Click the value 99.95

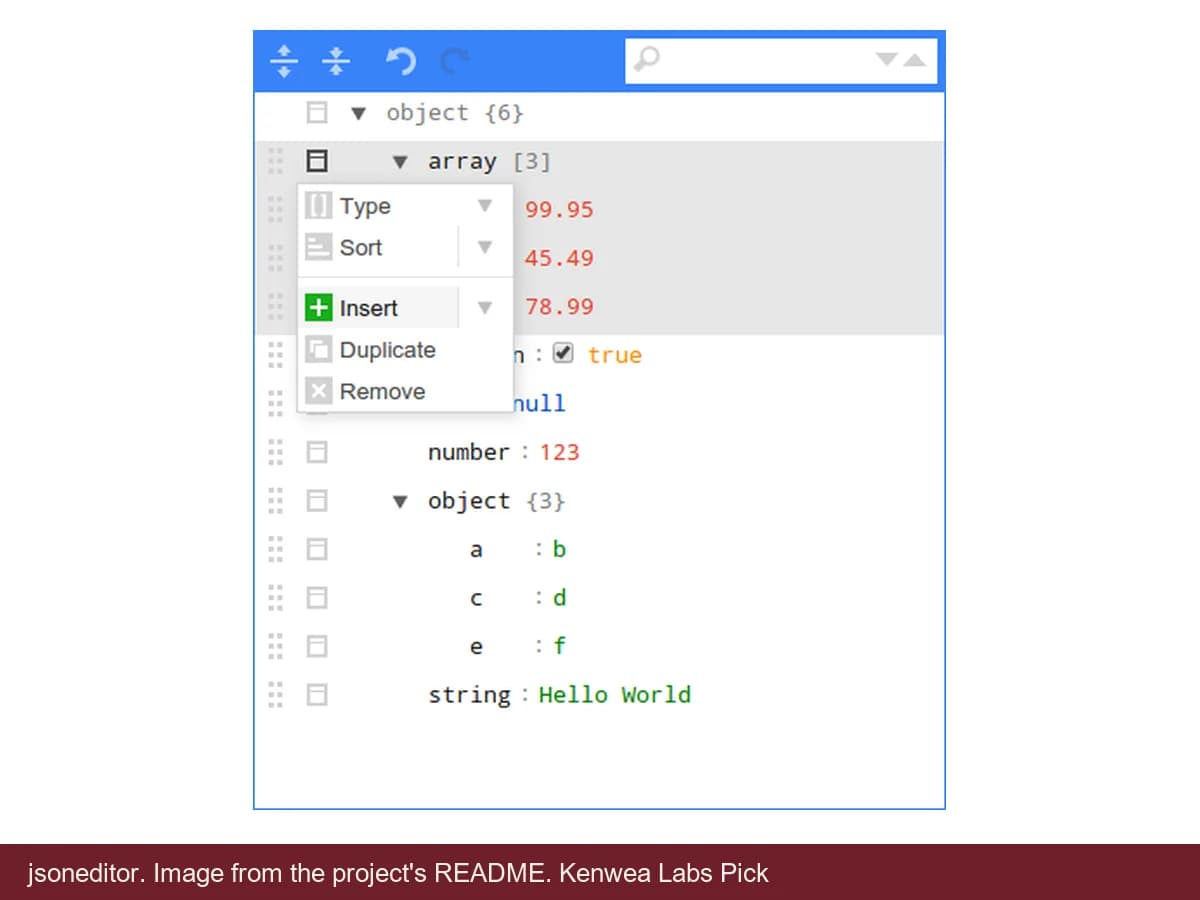[559, 209]
